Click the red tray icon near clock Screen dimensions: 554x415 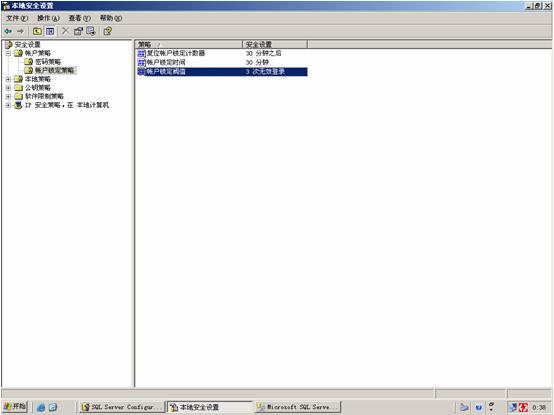[x=523, y=407]
